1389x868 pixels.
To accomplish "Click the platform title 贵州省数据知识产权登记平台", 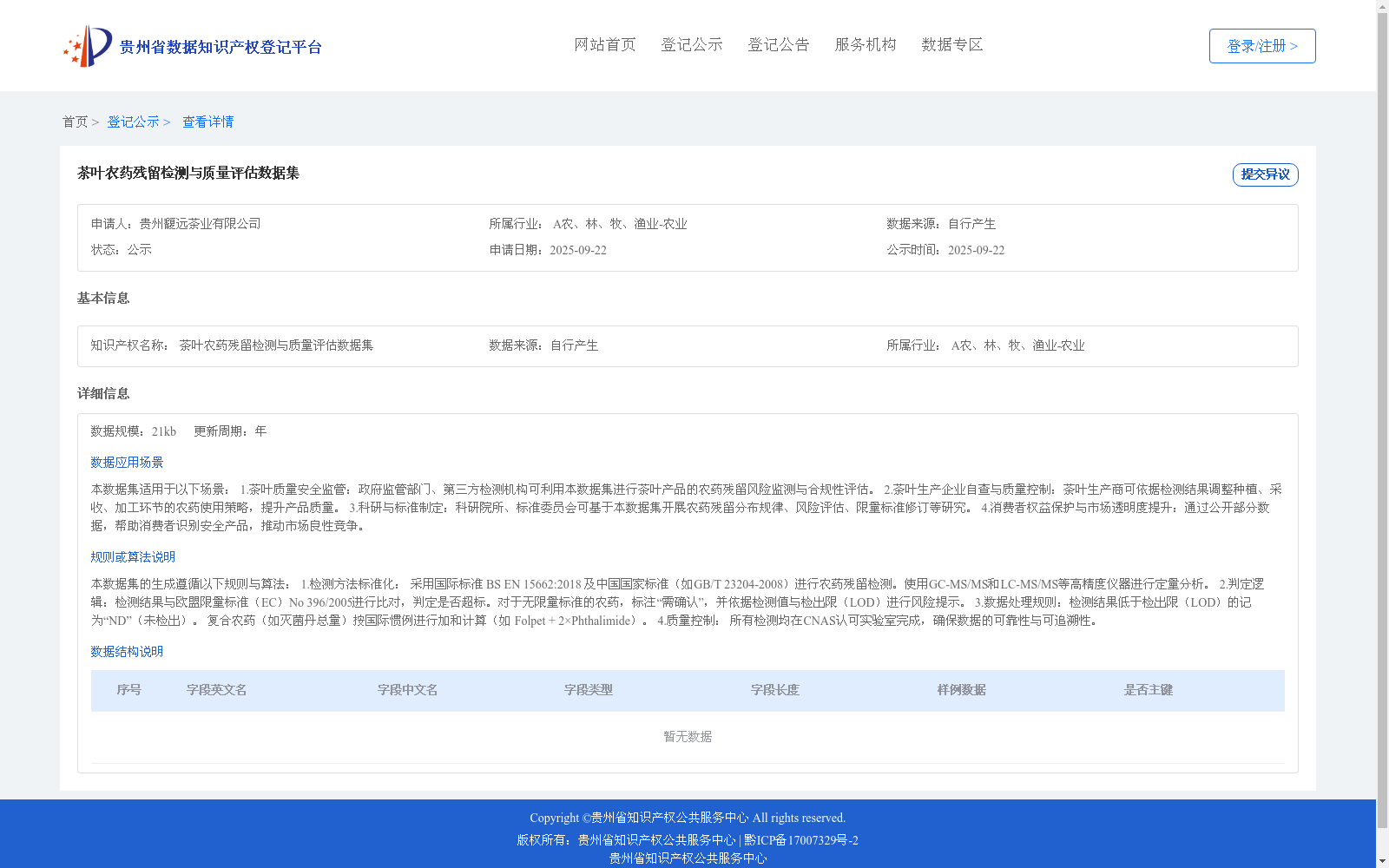I will 221,47.
